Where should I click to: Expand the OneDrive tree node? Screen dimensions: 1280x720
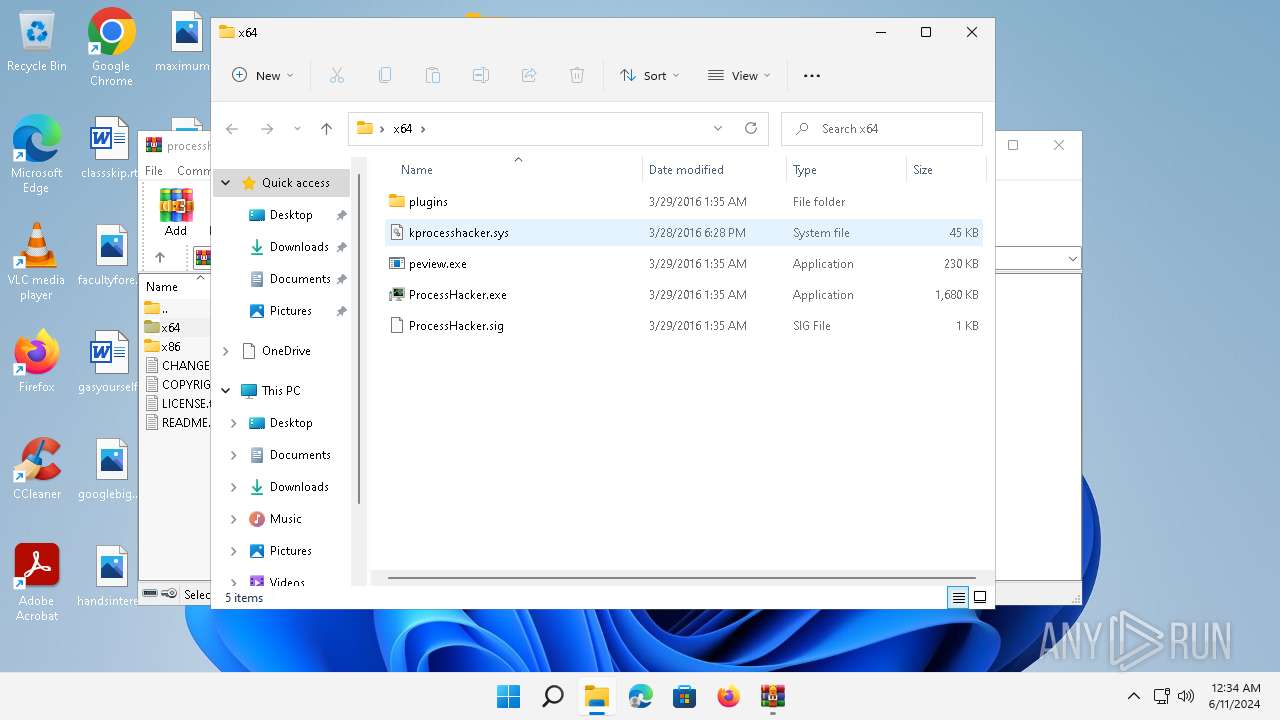point(226,351)
